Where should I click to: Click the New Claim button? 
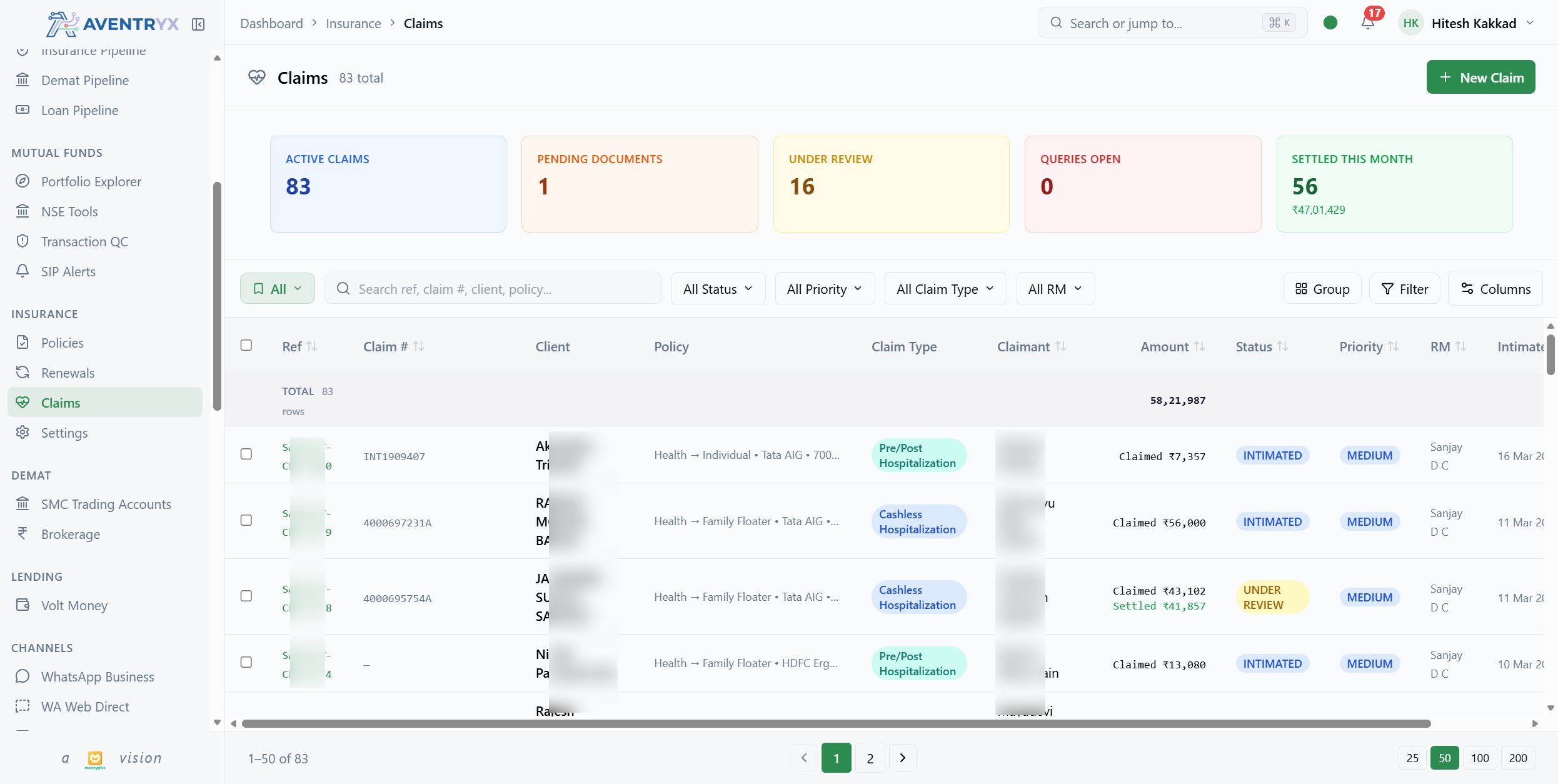[1480, 77]
